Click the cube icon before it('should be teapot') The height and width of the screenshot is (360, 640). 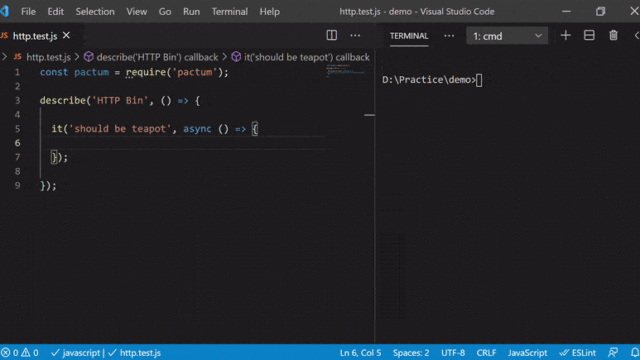236,57
